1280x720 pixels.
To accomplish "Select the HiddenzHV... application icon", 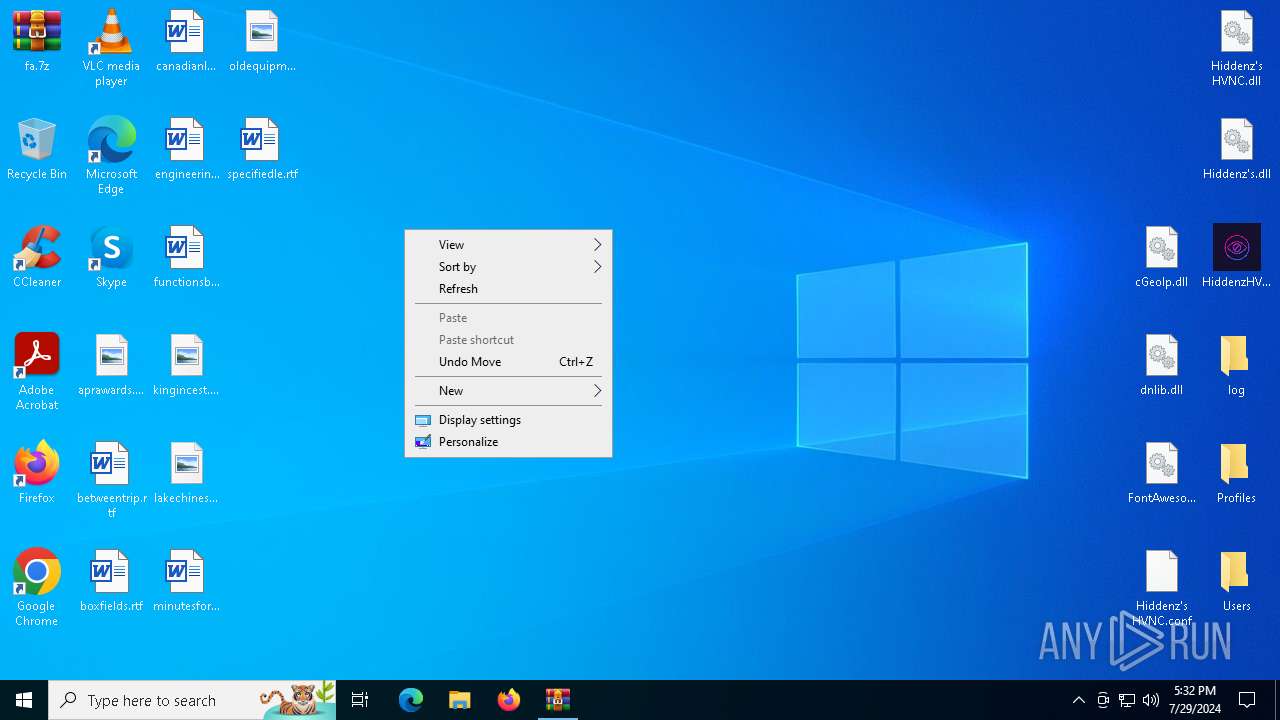I will click(1237, 257).
